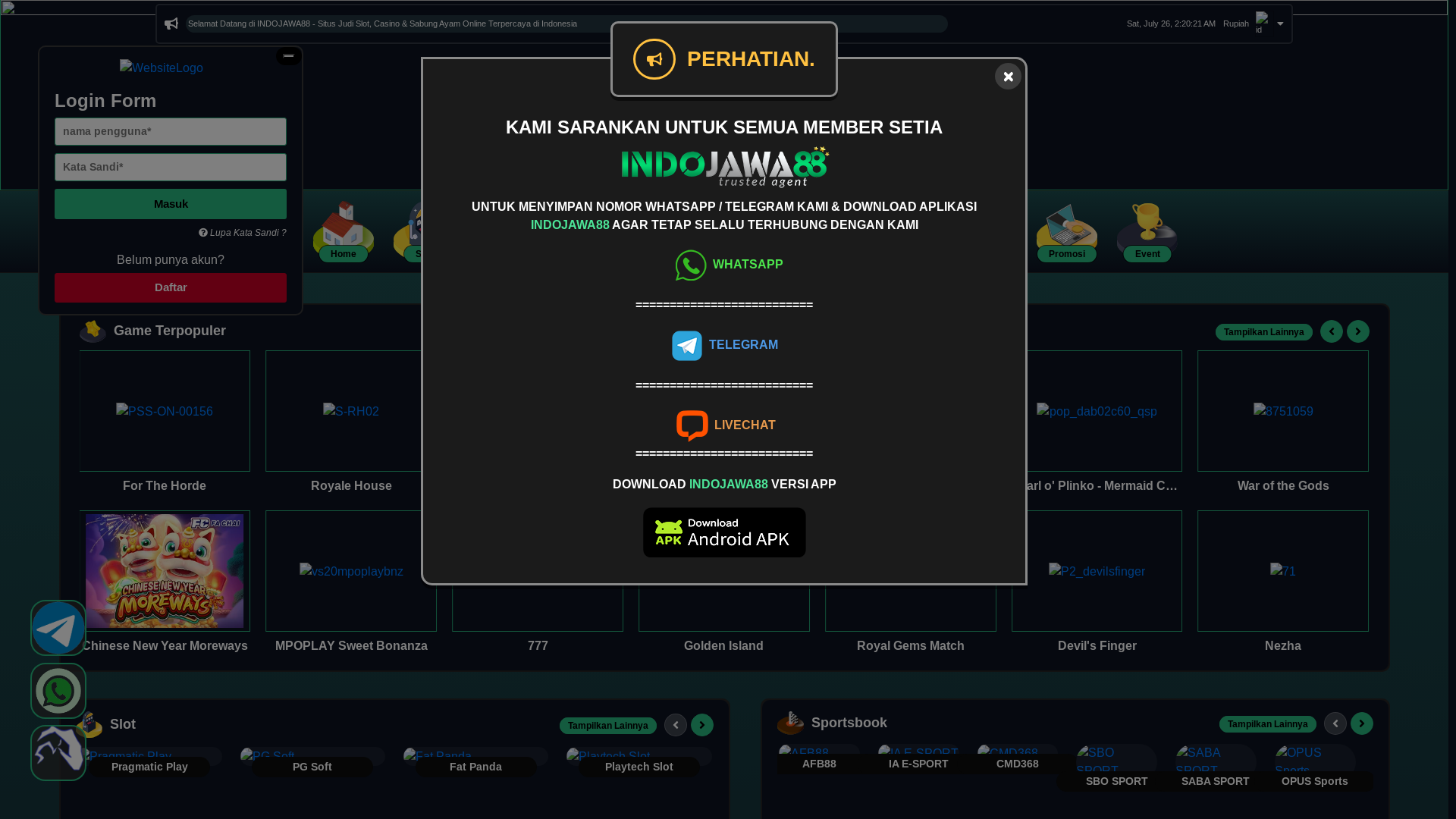Open MPOPLAY Sweet Bonanza game
The width and height of the screenshot is (1456, 819).
(x=351, y=571)
